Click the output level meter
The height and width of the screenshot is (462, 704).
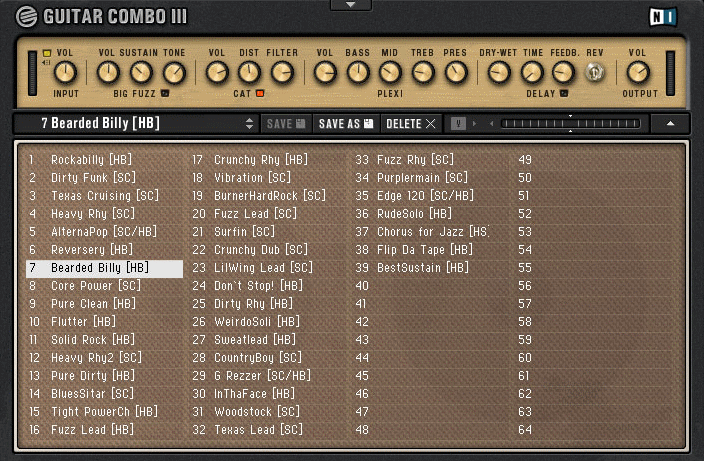(670, 73)
